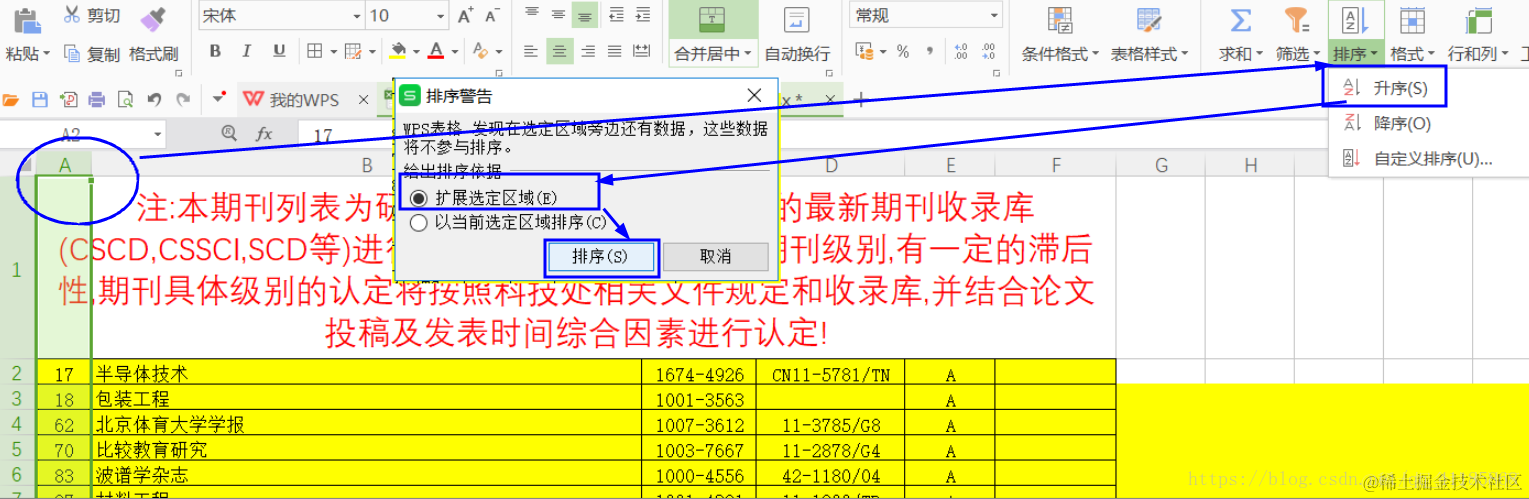Click the thousands separator comma icon

tap(929, 51)
